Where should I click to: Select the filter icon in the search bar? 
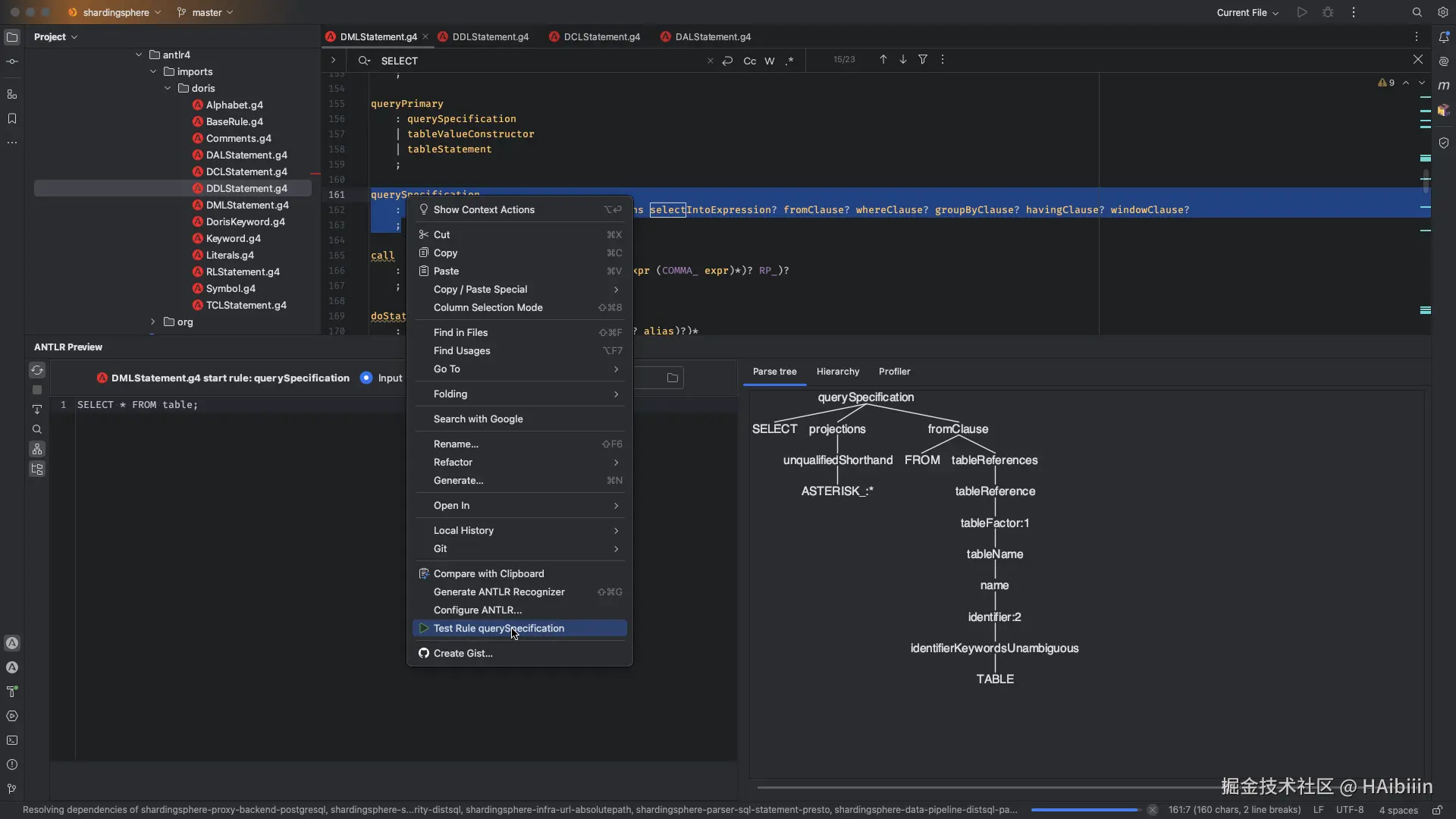(923, 60)
